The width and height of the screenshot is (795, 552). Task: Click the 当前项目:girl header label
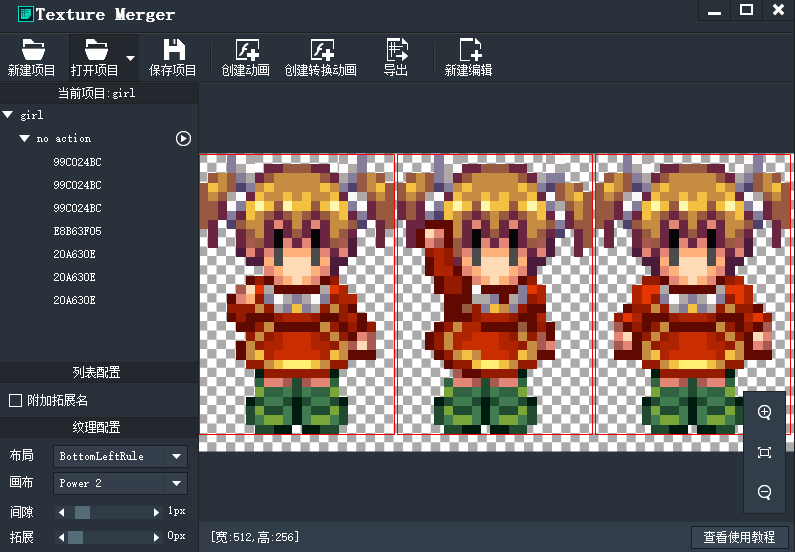96,93
